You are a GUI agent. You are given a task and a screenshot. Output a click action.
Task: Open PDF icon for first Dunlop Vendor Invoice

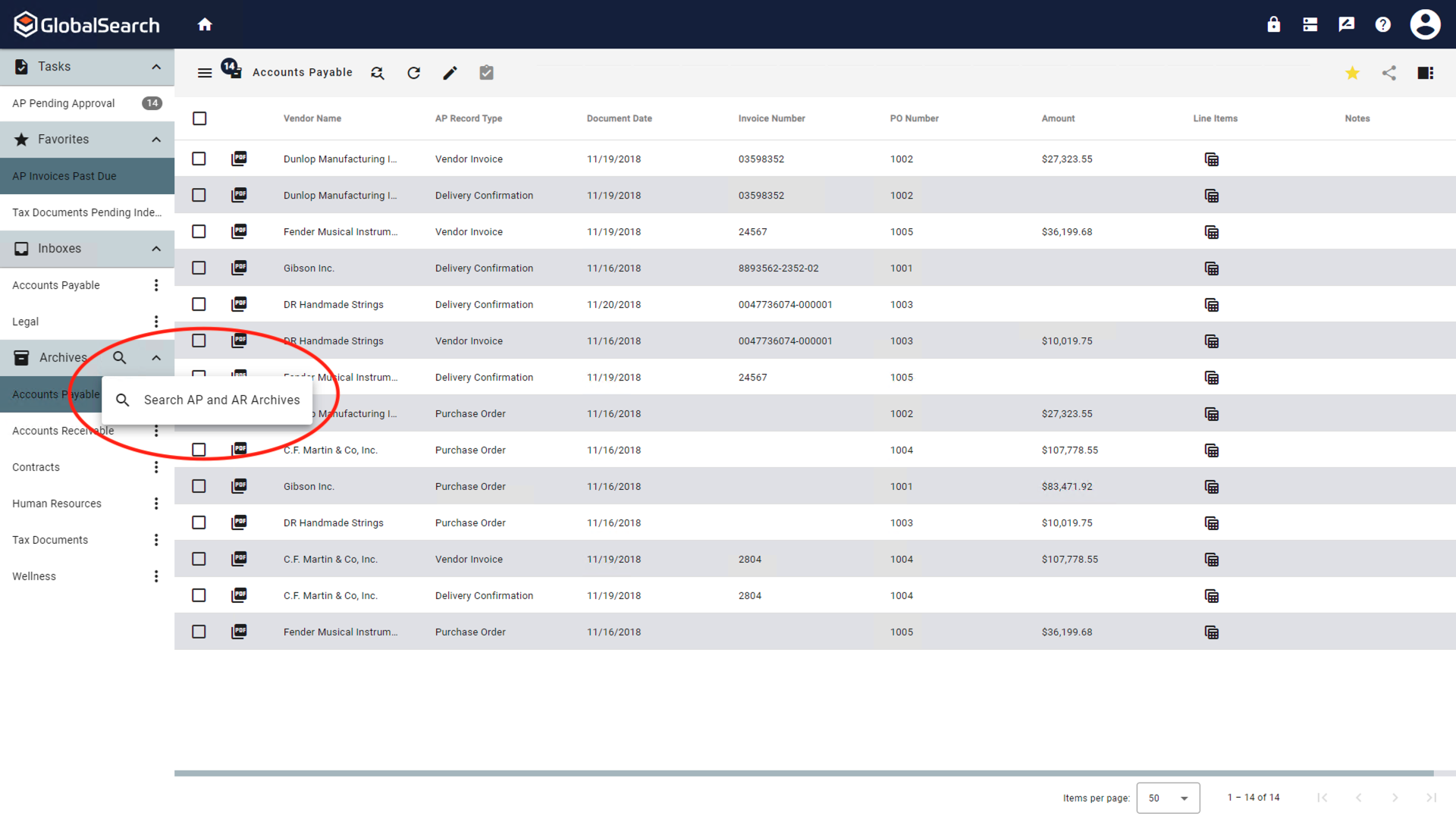[x=239, y=158]
